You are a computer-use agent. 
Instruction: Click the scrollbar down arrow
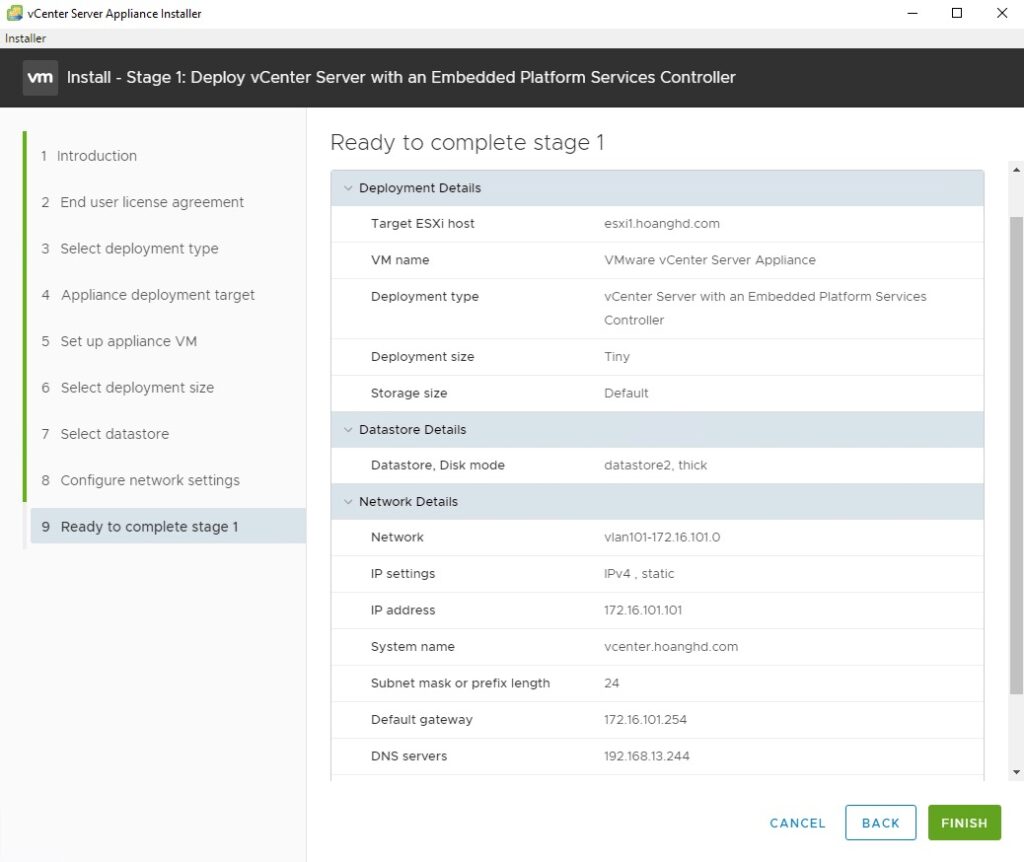(x=1016, y=772)
